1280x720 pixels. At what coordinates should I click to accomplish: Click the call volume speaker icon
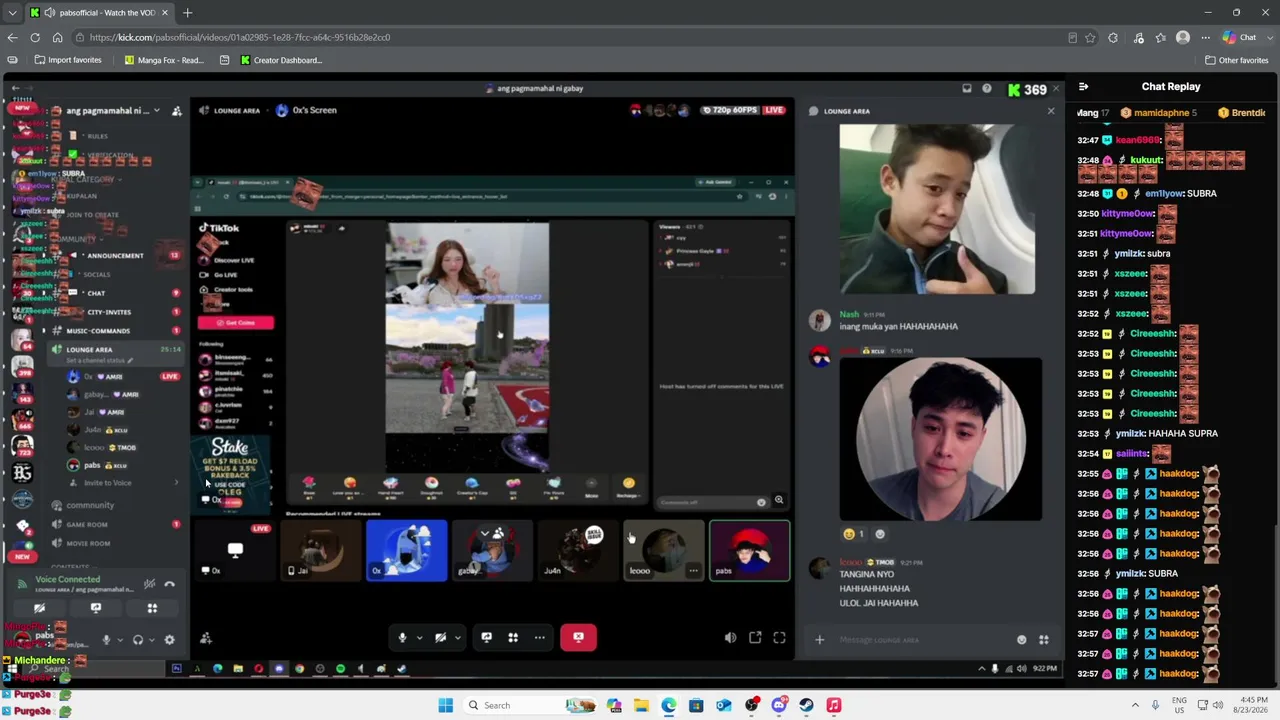point(730,638)
